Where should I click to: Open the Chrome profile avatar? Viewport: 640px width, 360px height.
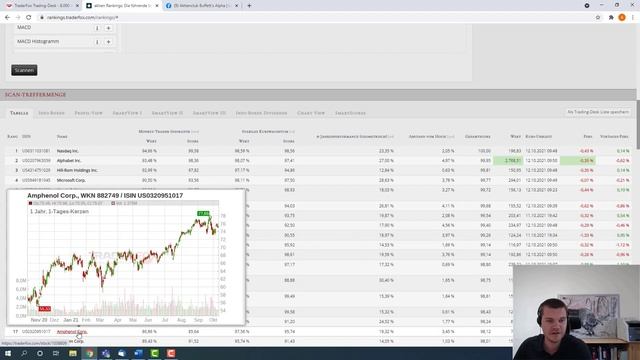[622, 18]
